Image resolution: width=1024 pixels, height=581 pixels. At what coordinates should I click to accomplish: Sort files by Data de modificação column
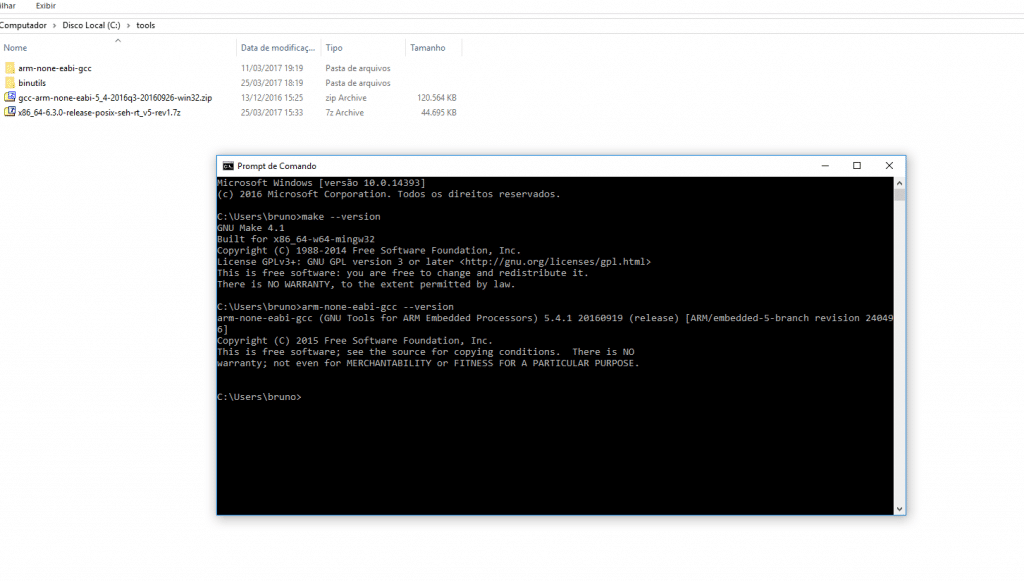pos(277,48)
